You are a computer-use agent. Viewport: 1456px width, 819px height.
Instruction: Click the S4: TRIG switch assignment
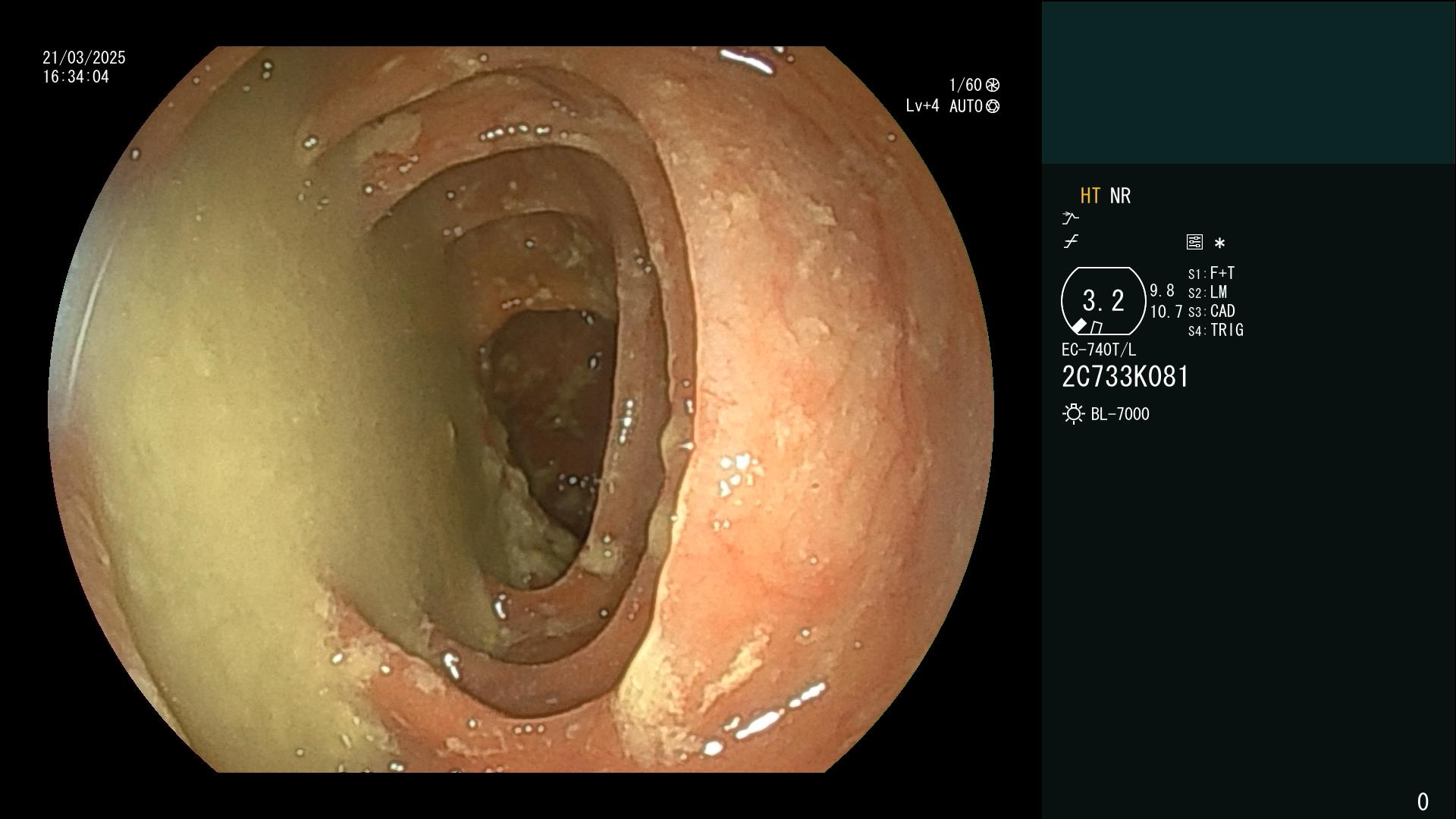point(1216,330)
